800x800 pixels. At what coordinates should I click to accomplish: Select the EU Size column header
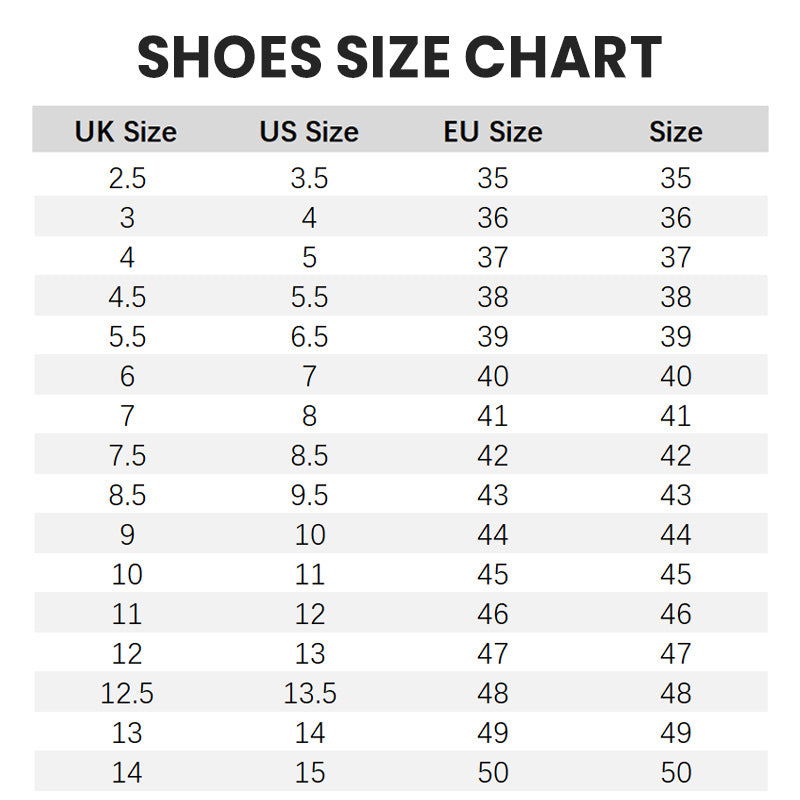[493, 132]
